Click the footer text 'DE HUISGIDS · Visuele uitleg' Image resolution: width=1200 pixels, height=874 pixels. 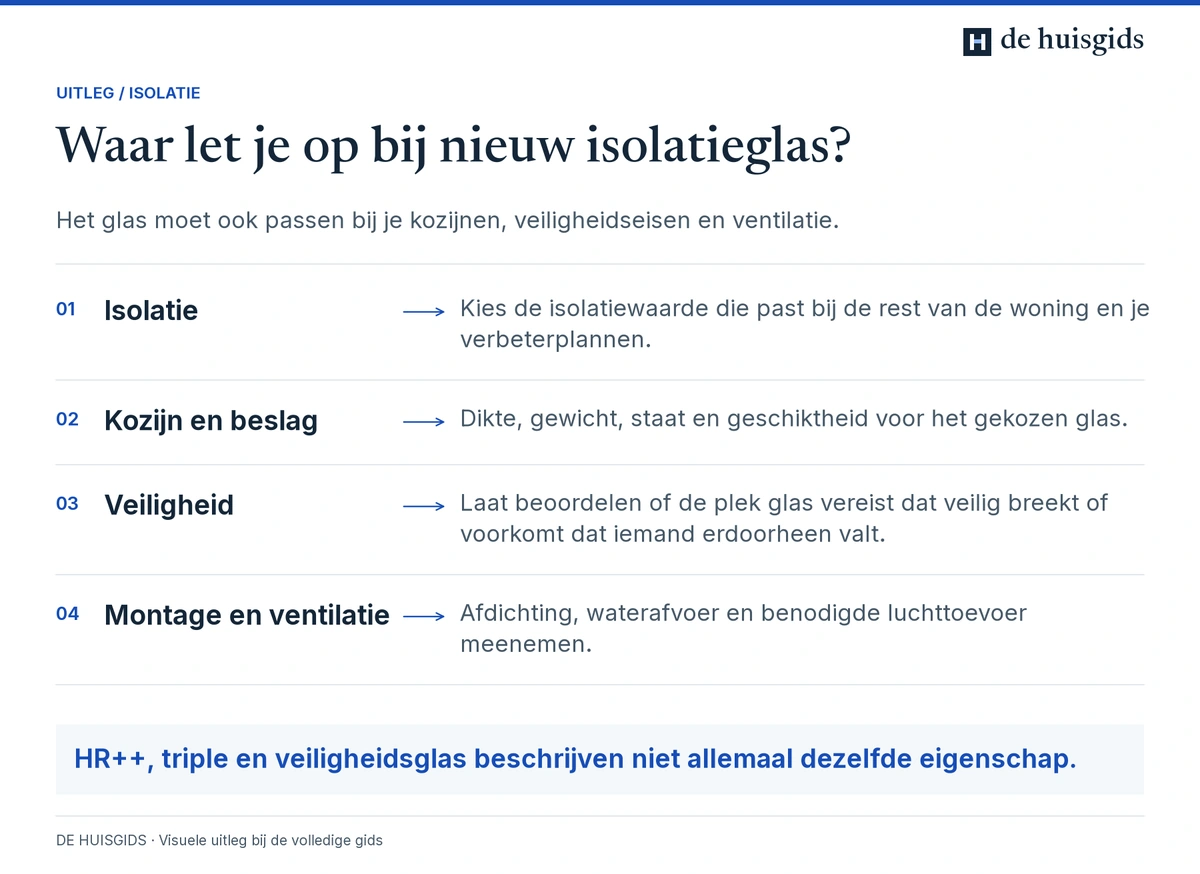[x=219, y=840]
